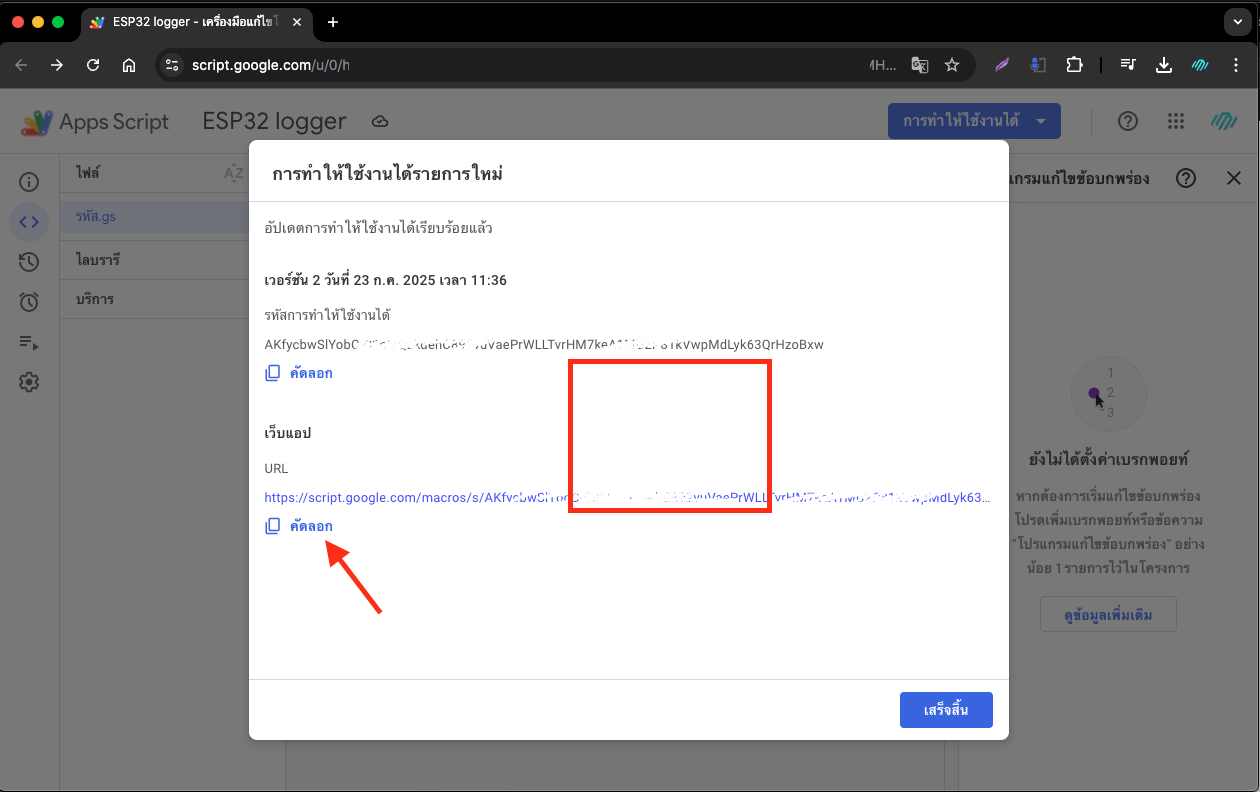This screenshot has width=1260, height=792.
Task: Click the Google apps grid icon
Action: pos(1176,121)
